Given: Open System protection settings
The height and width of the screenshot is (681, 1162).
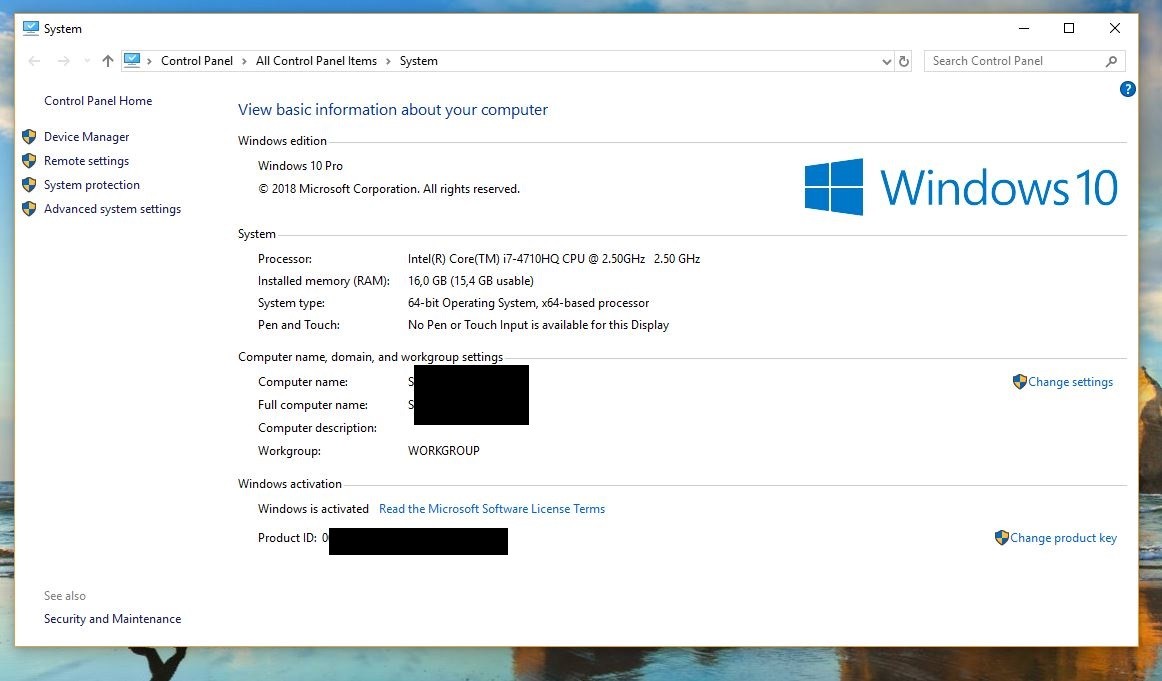Looking at the screenshot, I should coord(91,185).
